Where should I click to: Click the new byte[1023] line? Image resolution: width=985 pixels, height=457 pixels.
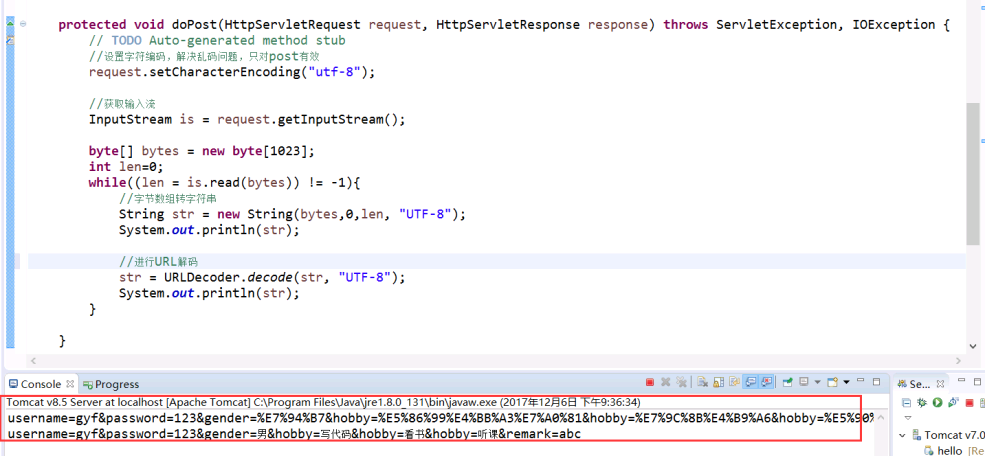click(x=201, y=151)
